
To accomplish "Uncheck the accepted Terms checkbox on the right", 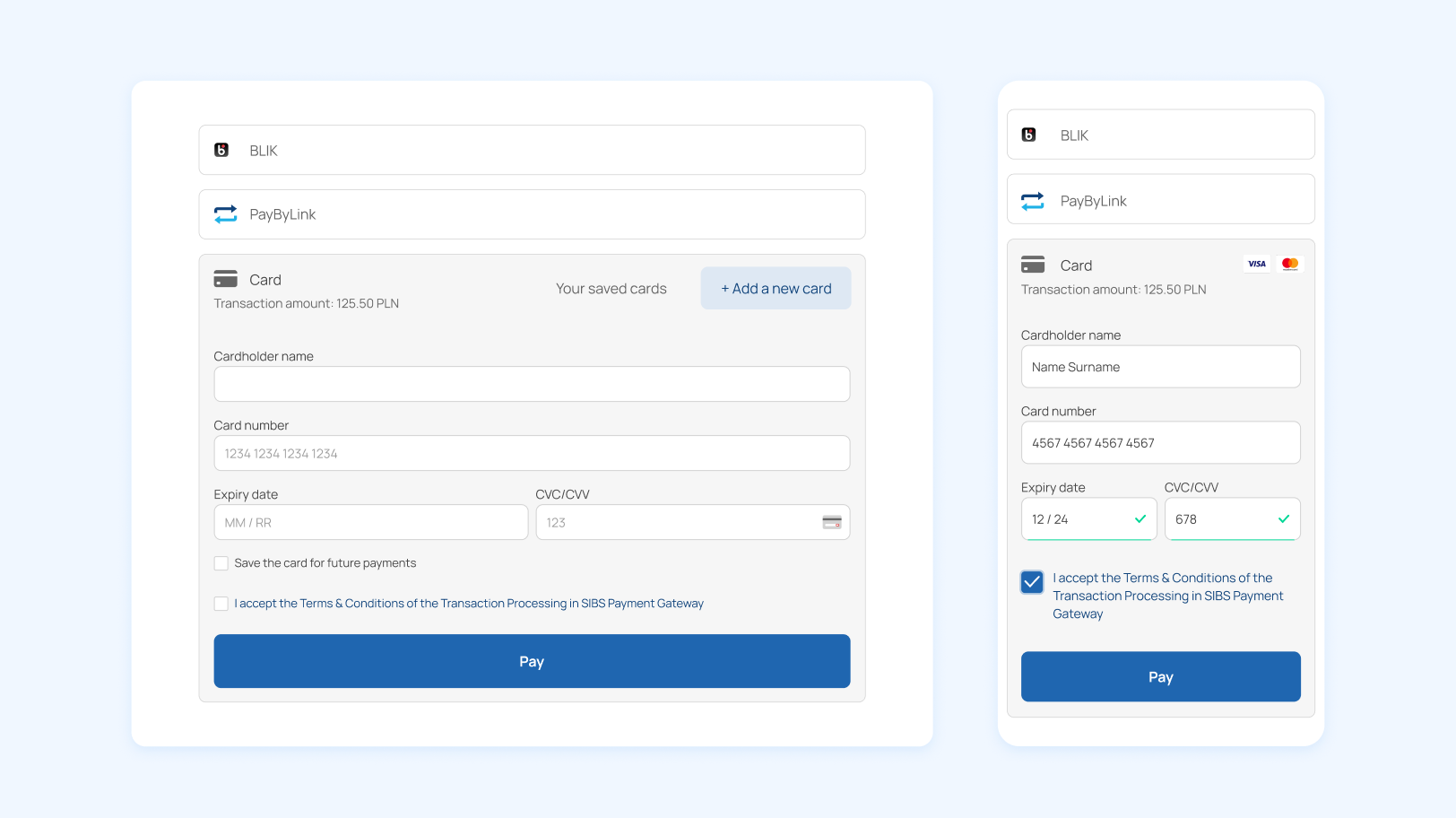I will coord(1032,581).
